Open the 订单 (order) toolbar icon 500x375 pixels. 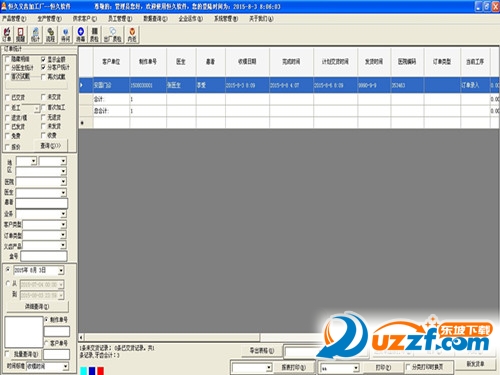(7, 35)
